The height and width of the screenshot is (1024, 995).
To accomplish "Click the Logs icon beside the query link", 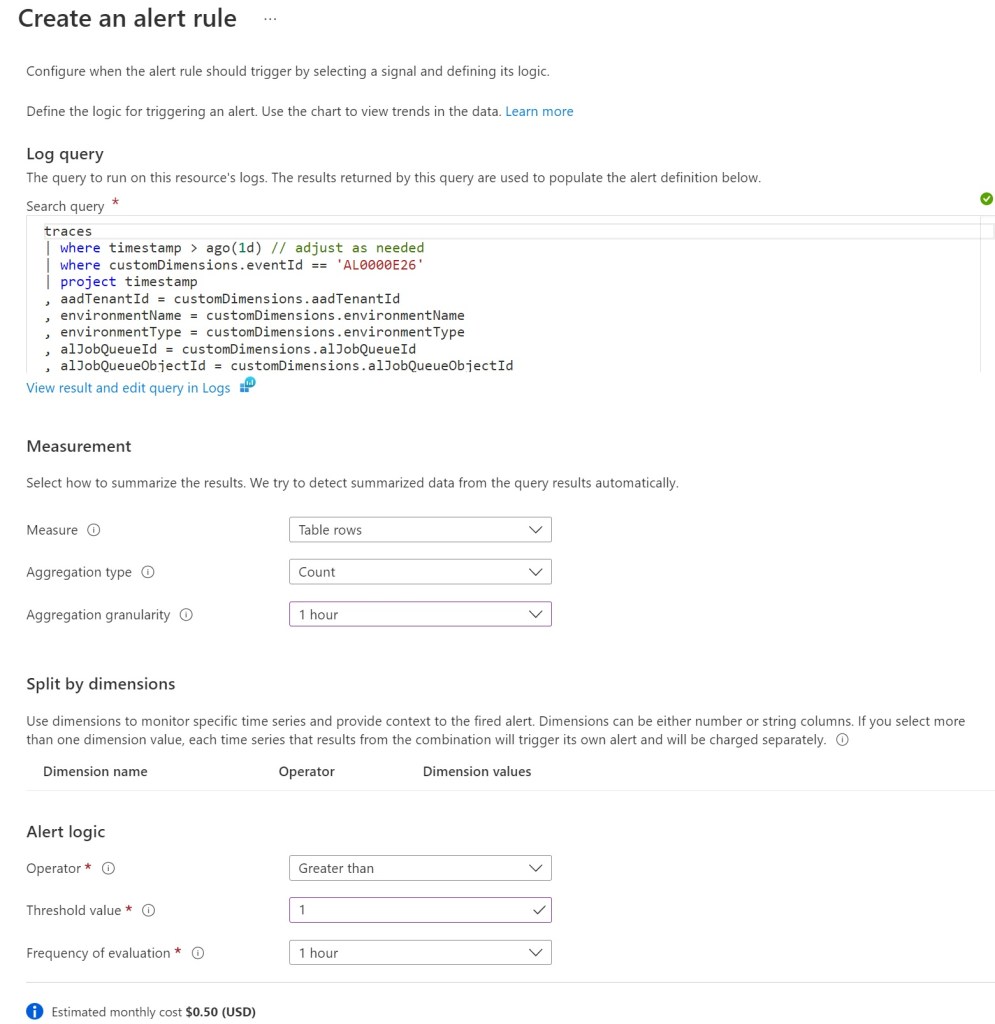I will pos(247,385).
